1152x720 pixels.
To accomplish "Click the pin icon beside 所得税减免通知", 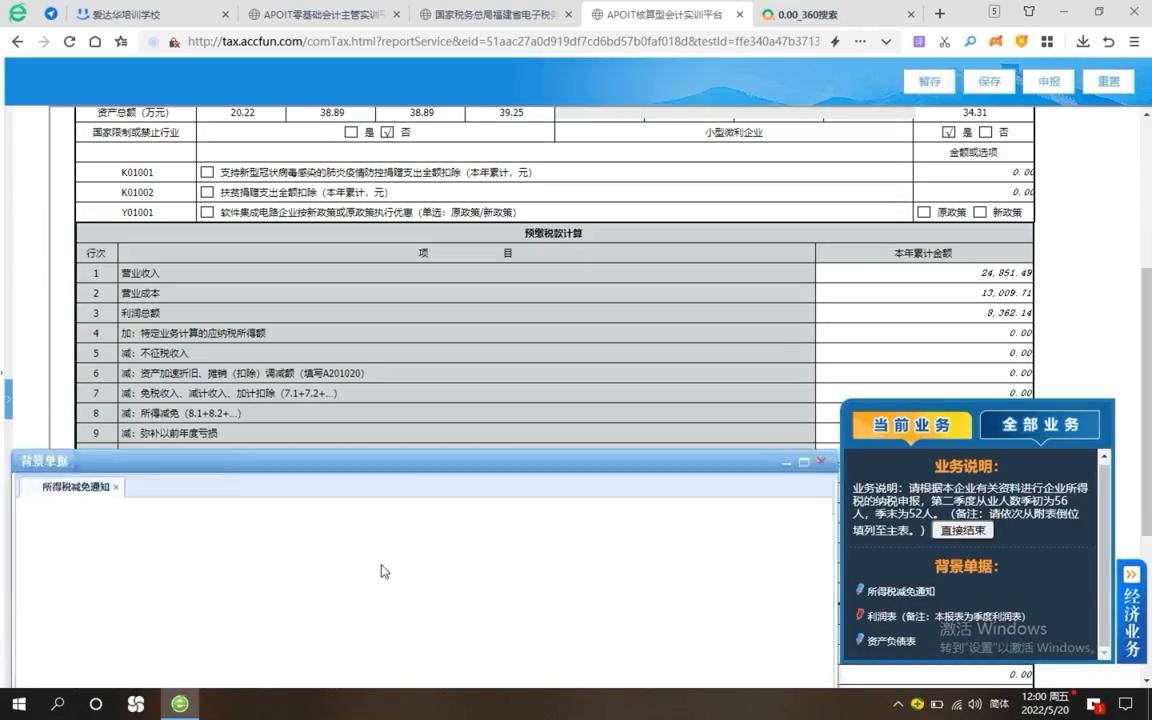I will tap(861, 591).
